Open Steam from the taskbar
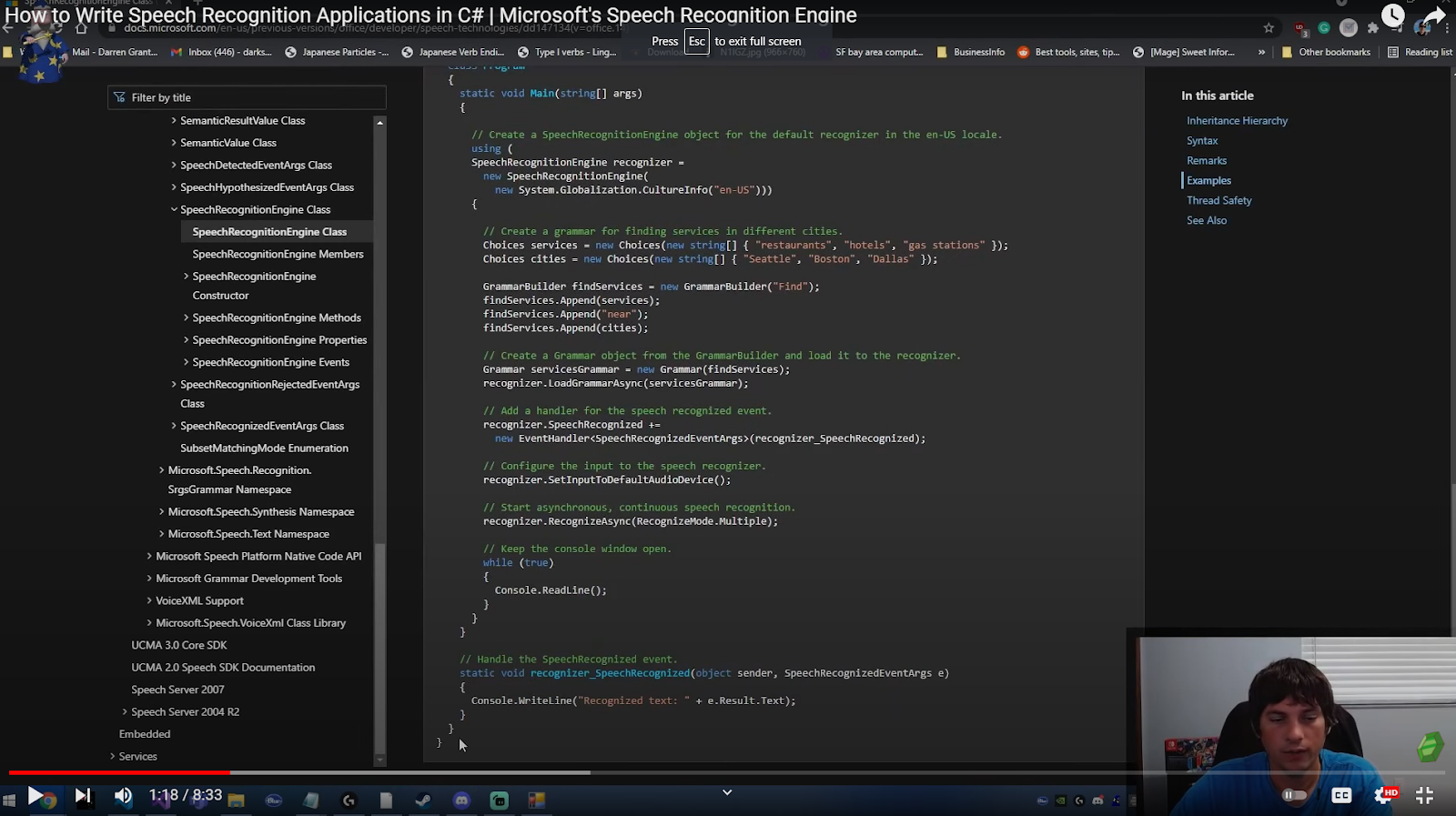Screen dimensions: 1456x816 (x=423, y=801)
